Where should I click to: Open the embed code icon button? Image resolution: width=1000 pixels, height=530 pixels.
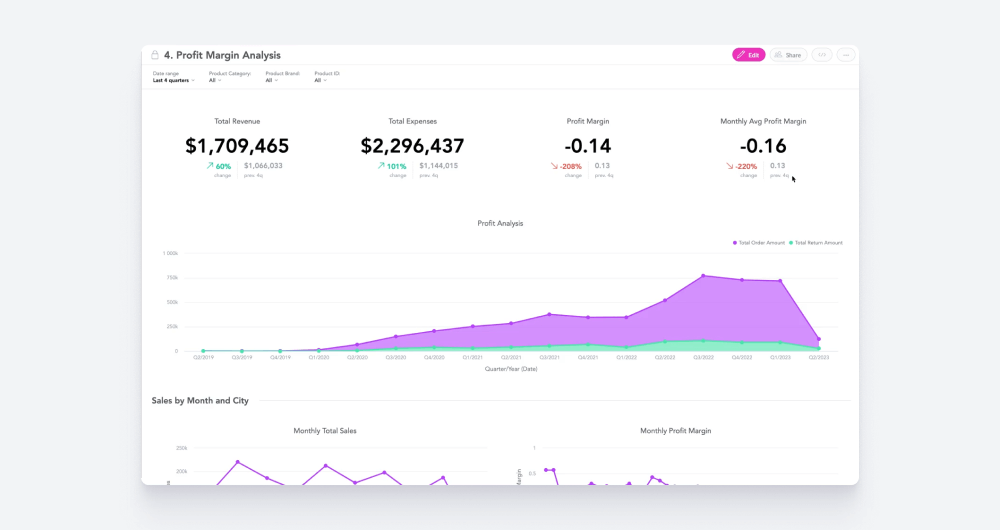[822, 55]
